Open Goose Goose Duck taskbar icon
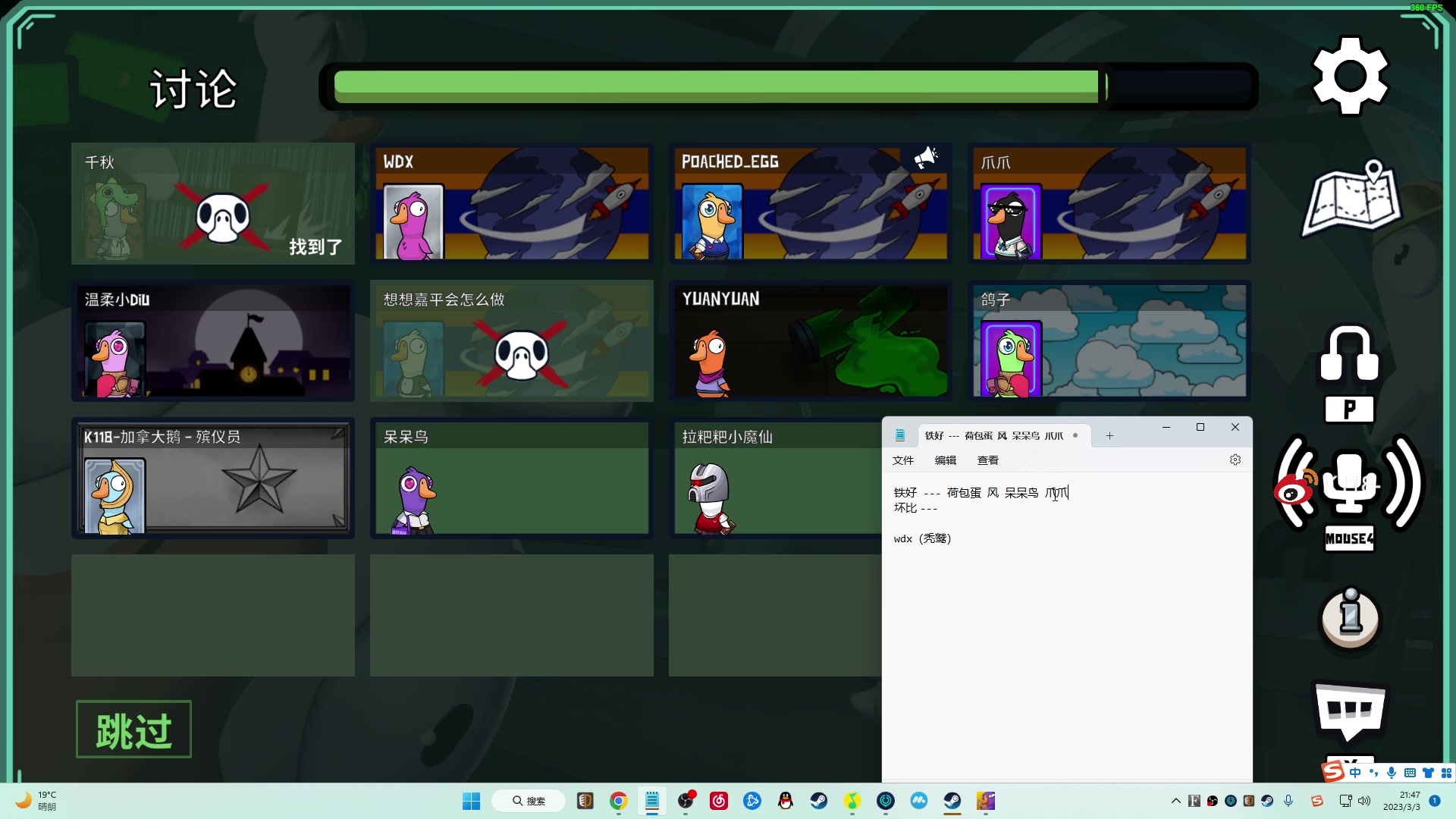Image resolution: width=1456 pixels, height=819 pixels. click(986, 801)
